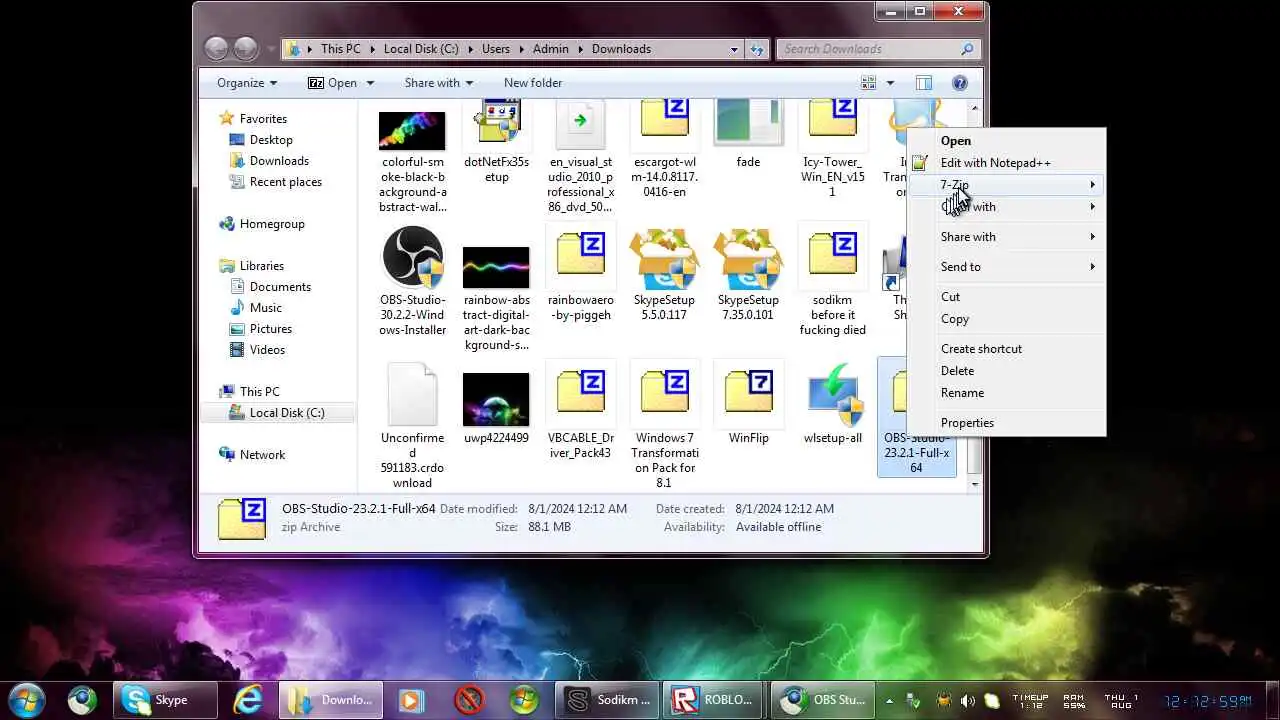The image size is (1280, 720).
Task: Toggle the preview pane button
Action: 924,83
